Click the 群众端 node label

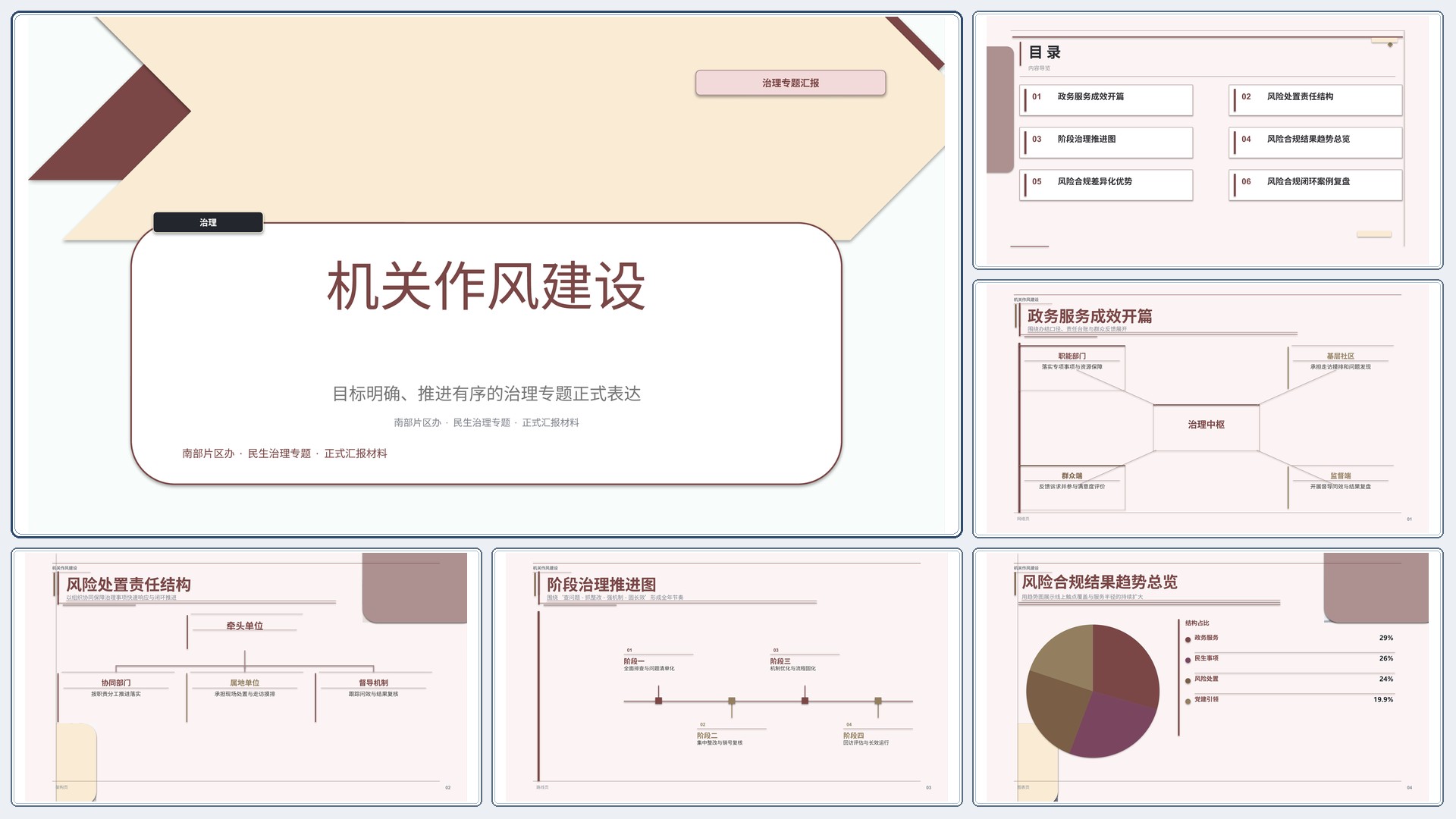coord(1072,475)
